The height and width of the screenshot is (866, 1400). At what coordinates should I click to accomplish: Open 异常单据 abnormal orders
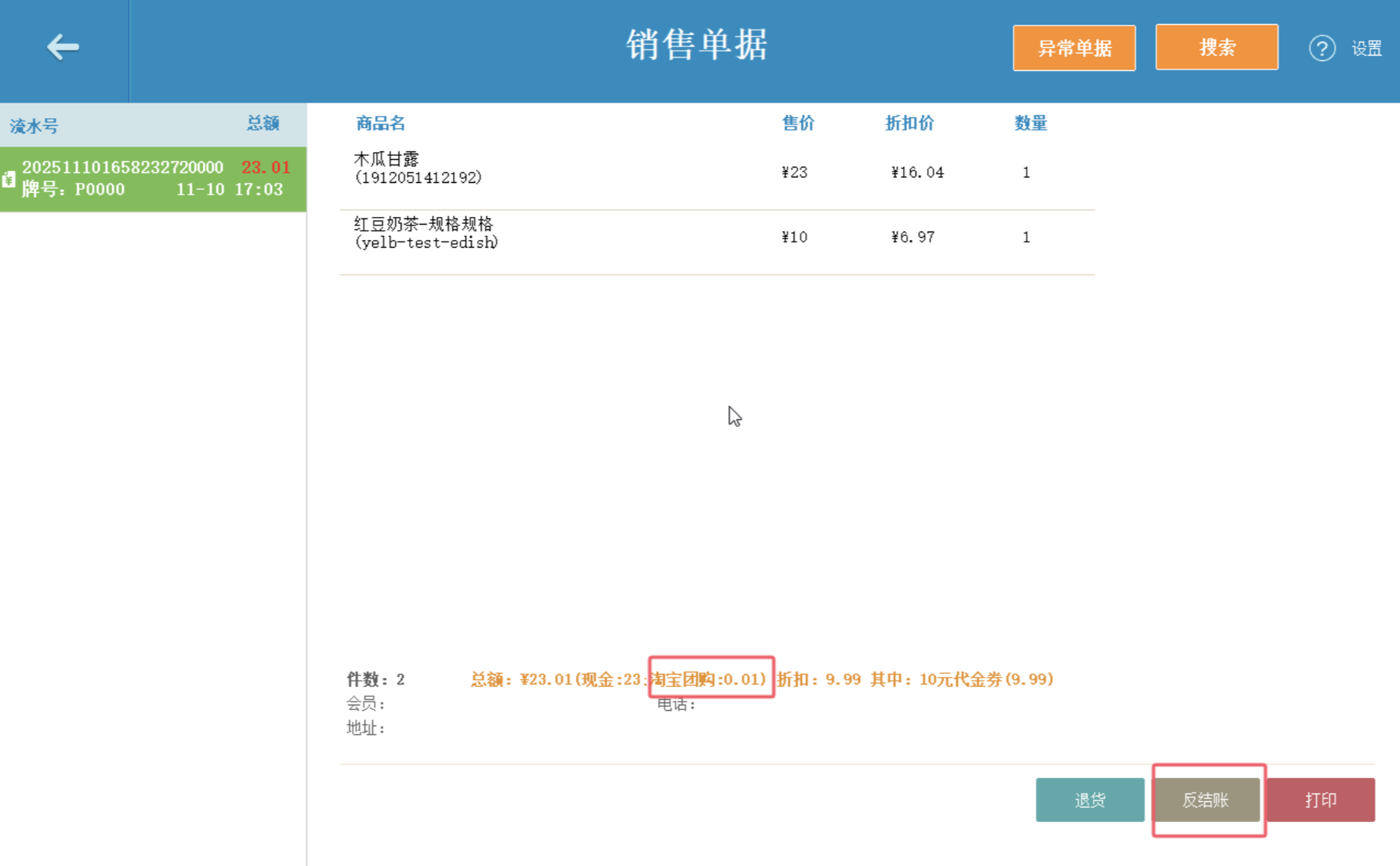click(x=1074, y=48)
